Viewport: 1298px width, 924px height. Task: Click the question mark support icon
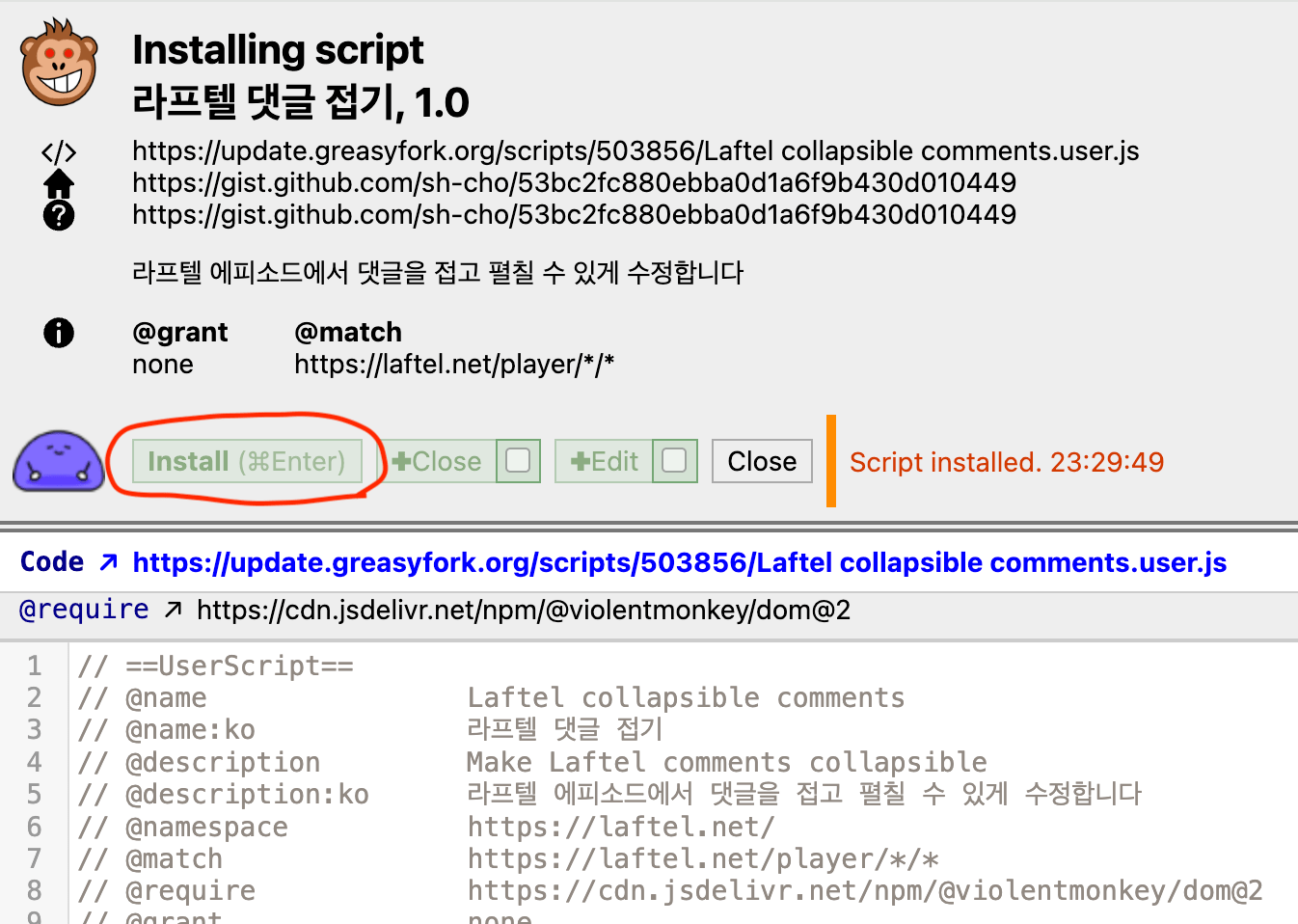point(59,215)
